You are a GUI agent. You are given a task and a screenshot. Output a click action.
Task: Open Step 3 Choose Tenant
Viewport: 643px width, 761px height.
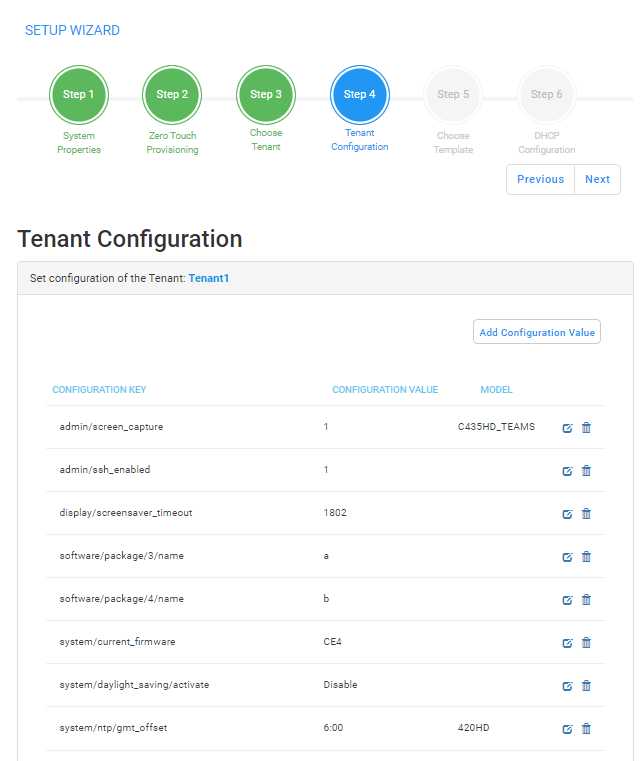click(x=266, y=95)
